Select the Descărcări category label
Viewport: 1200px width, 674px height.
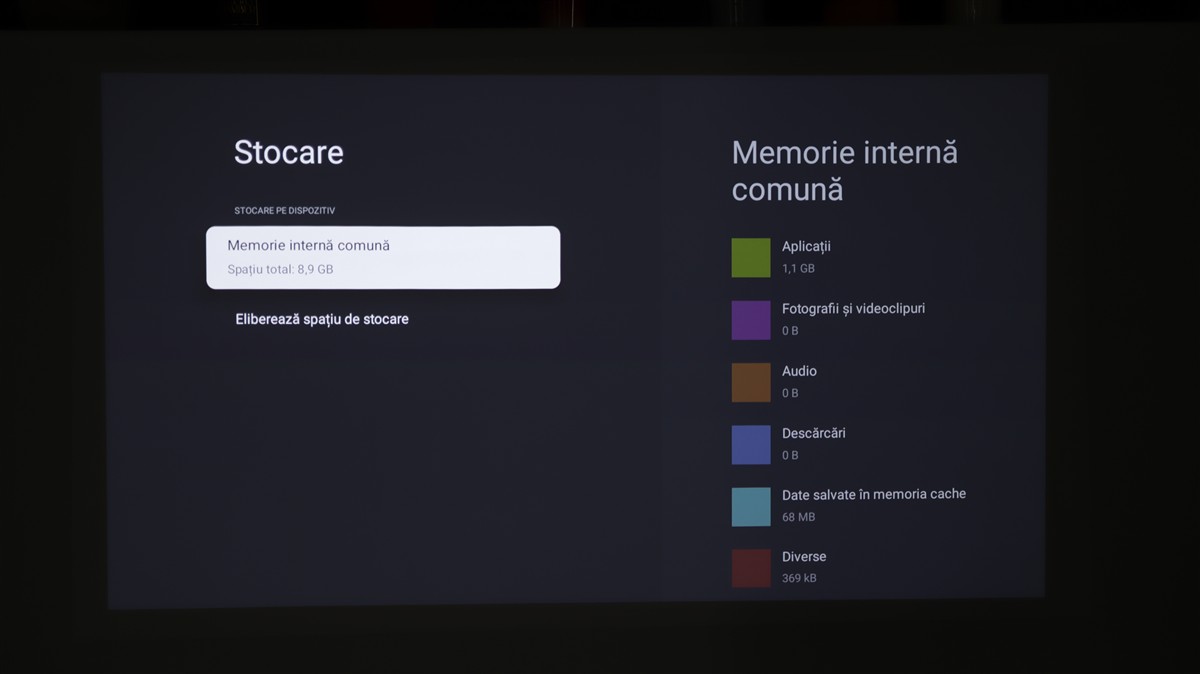pyautogui.click(x=813, y=433)
